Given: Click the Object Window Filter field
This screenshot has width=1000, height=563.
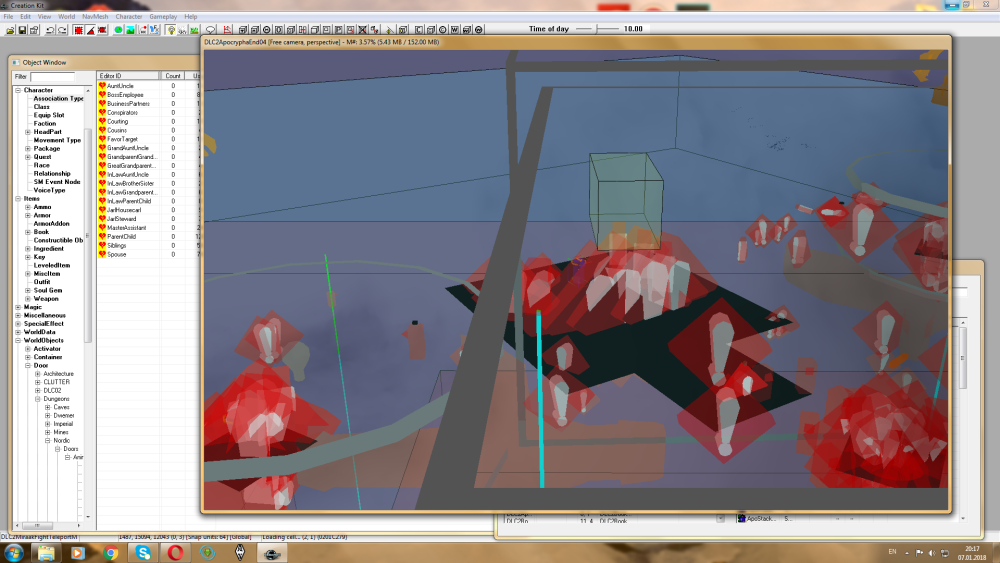Looking at the screenshot, I should (x=52, y=77).
